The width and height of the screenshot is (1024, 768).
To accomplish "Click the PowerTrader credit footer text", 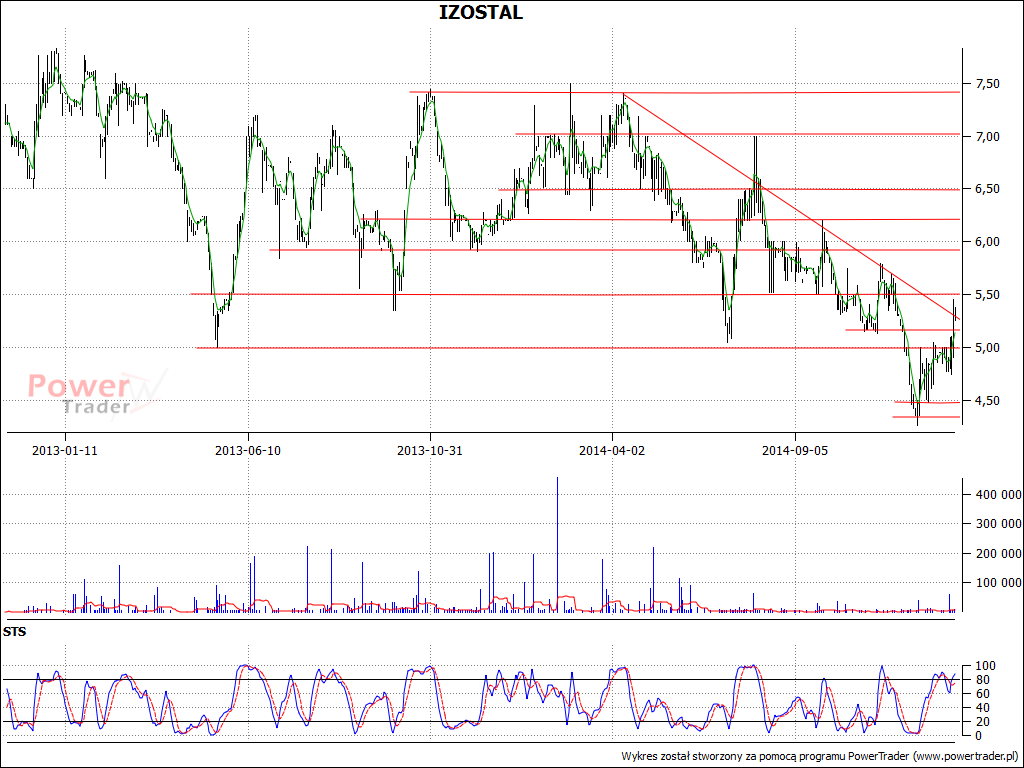I will 820,756.
